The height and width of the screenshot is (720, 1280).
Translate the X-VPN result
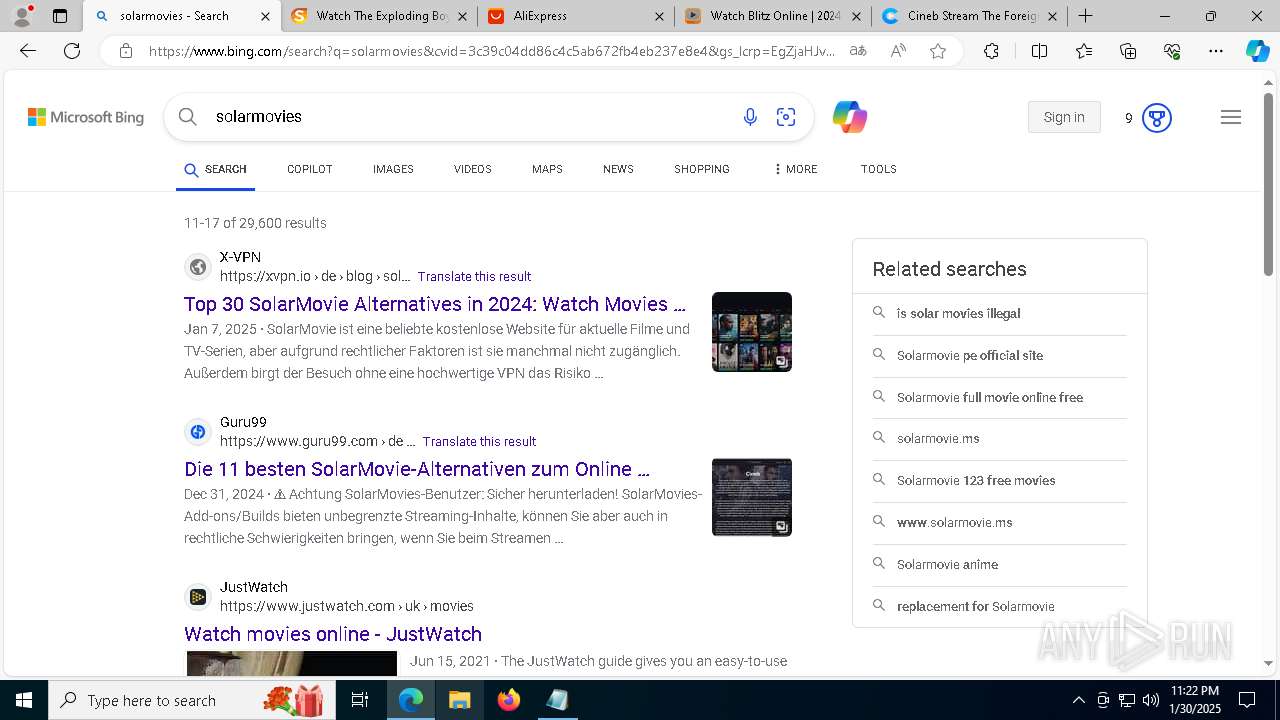[x=474, y=277]
